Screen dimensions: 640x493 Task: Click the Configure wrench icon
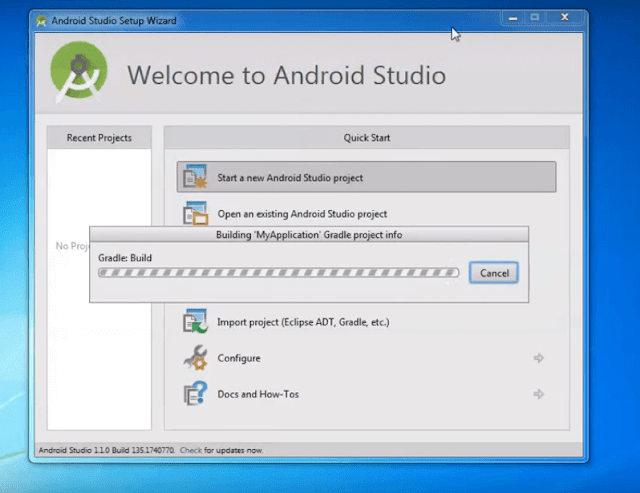point(195,358)
